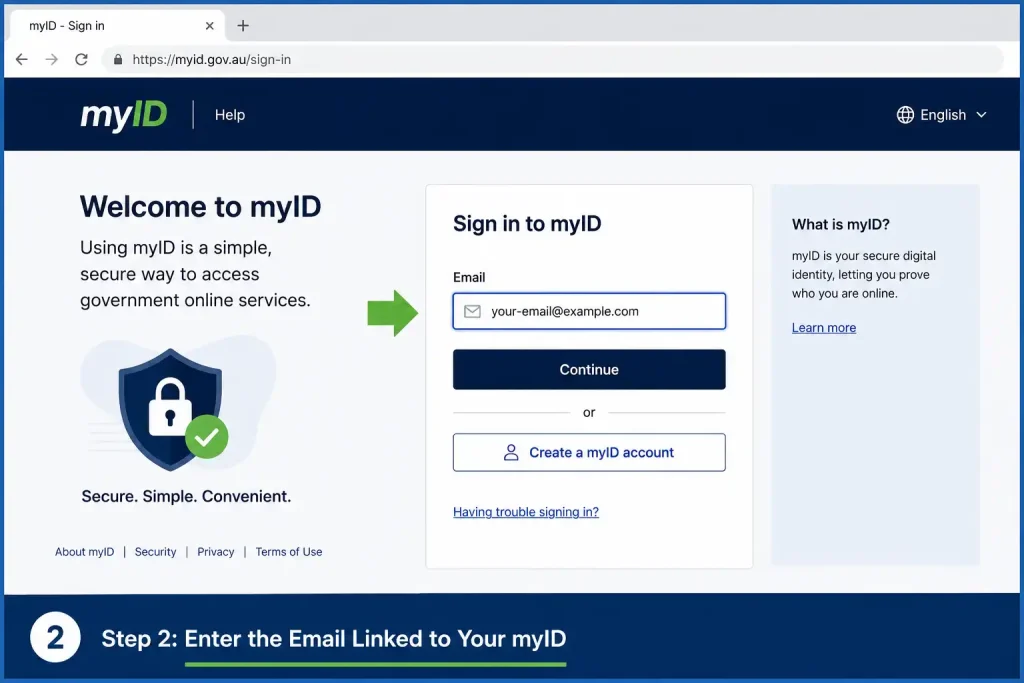The image size is (1024, 683).
Task: Click the envelope icon in Email field
Action: [472, 311]
